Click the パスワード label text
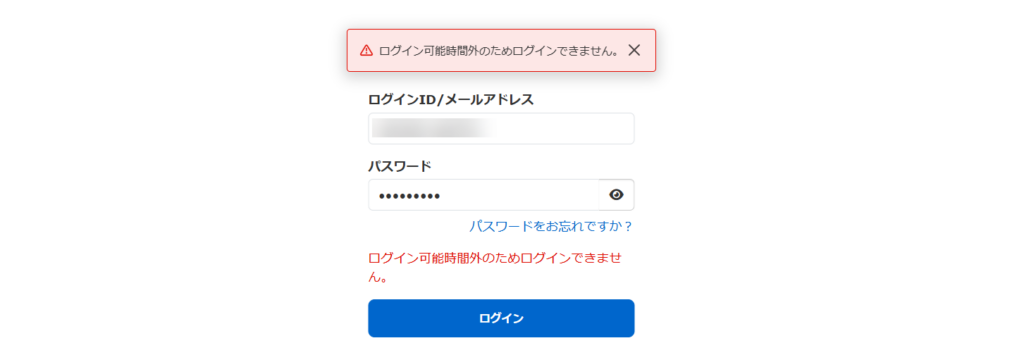This screenshot has width=1024, height=362. [400, 166]
